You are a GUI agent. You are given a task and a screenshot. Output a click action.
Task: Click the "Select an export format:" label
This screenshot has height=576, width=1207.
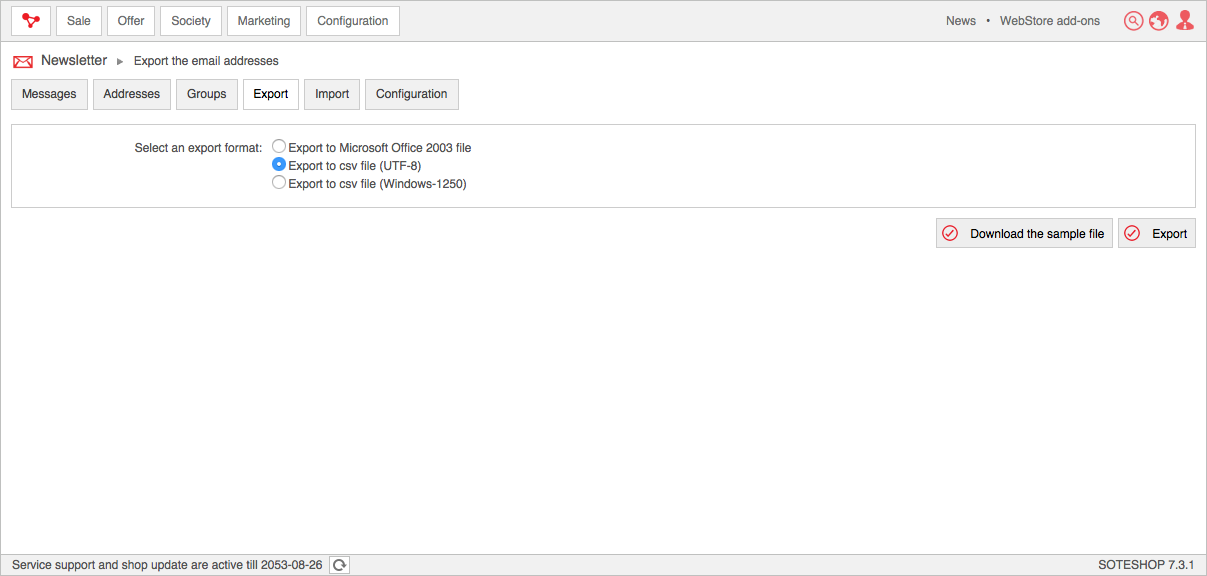click(x=198, y=148)
